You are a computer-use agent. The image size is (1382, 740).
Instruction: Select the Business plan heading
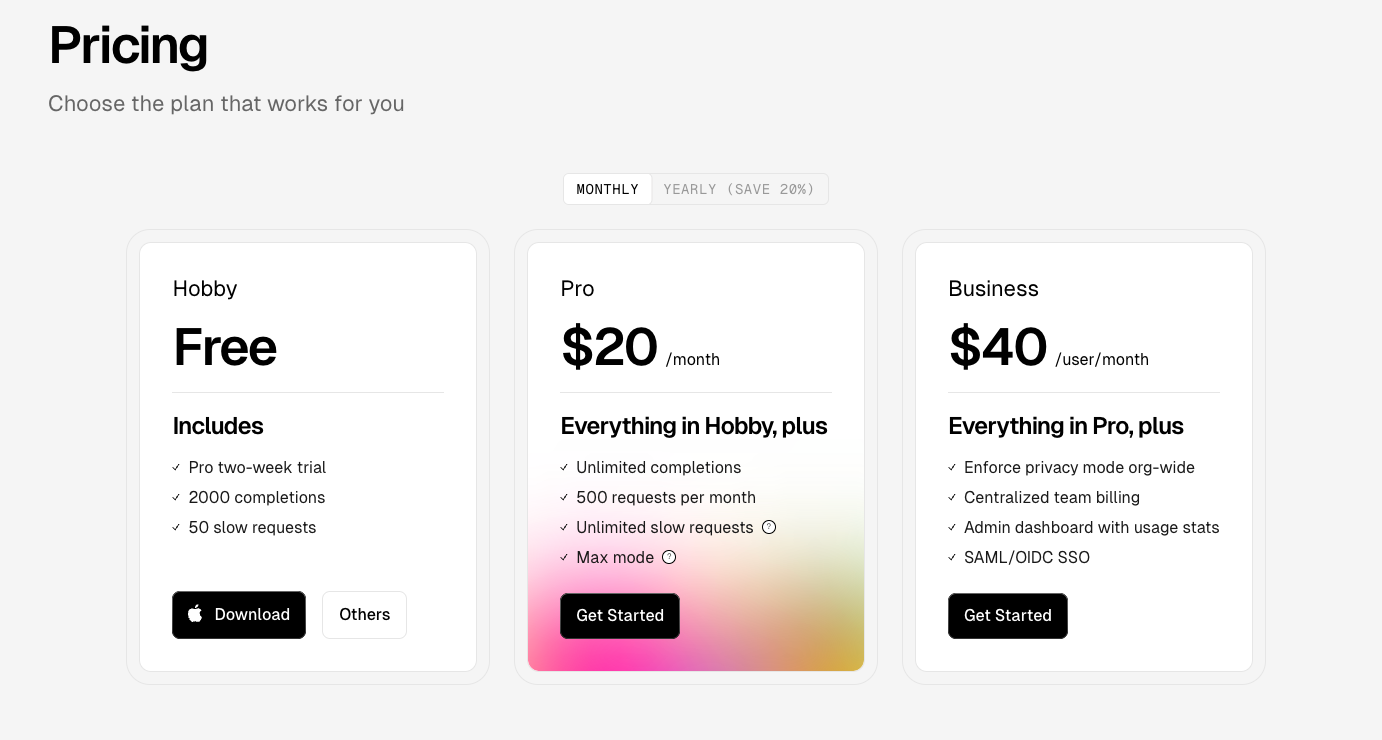click(x=993, y=288)
